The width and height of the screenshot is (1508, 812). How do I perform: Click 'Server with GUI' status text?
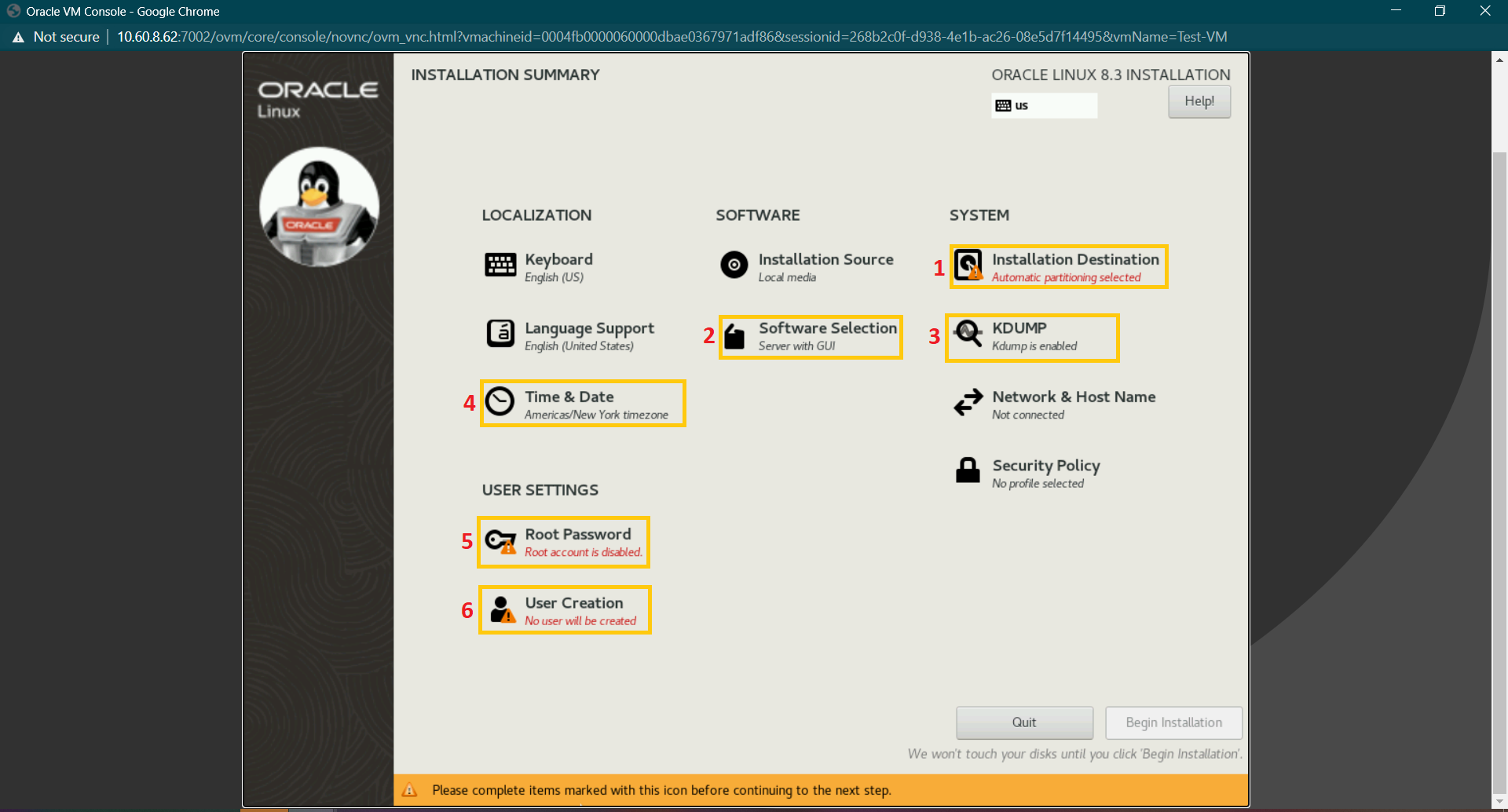pos(796,346)
